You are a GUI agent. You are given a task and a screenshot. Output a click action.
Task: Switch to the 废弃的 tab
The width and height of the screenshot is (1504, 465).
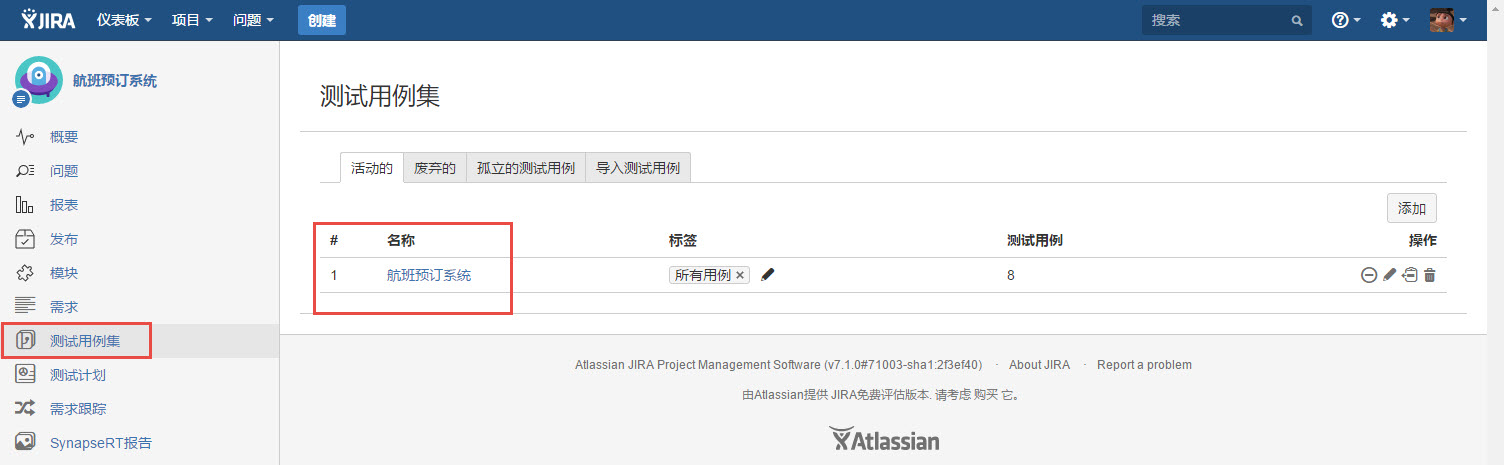[x=435, y=168]
